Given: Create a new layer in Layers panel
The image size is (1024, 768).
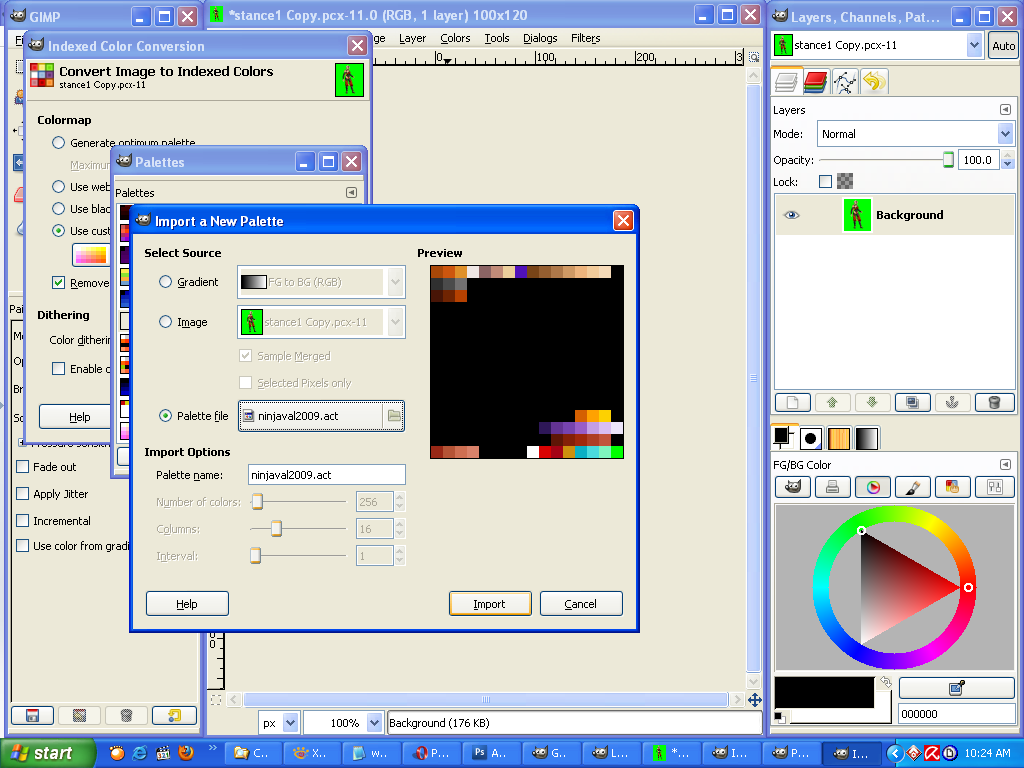Looking at the screenshot, I should tap(792, 402).
